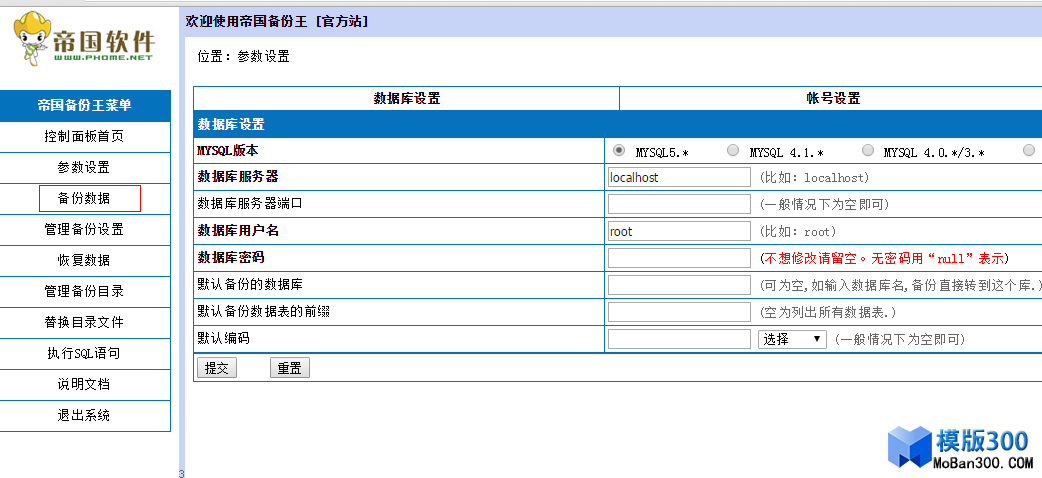Screen dimensions: 1042x478
Task: Click the 重置 reset button
Action: coord(290,368)
